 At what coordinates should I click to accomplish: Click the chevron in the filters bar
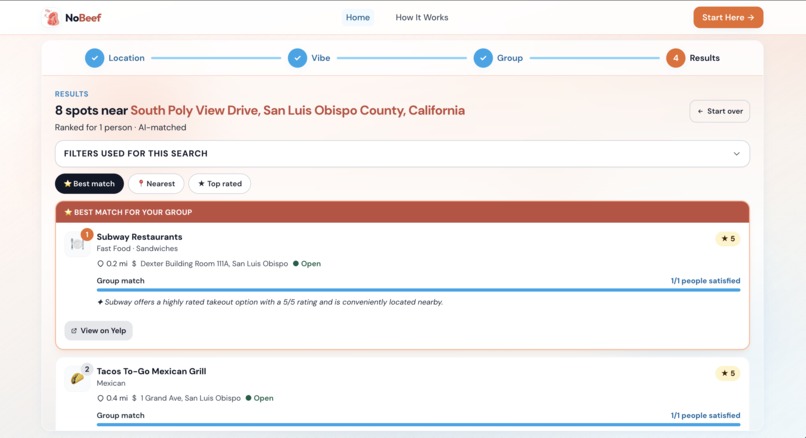click(736, 154)
